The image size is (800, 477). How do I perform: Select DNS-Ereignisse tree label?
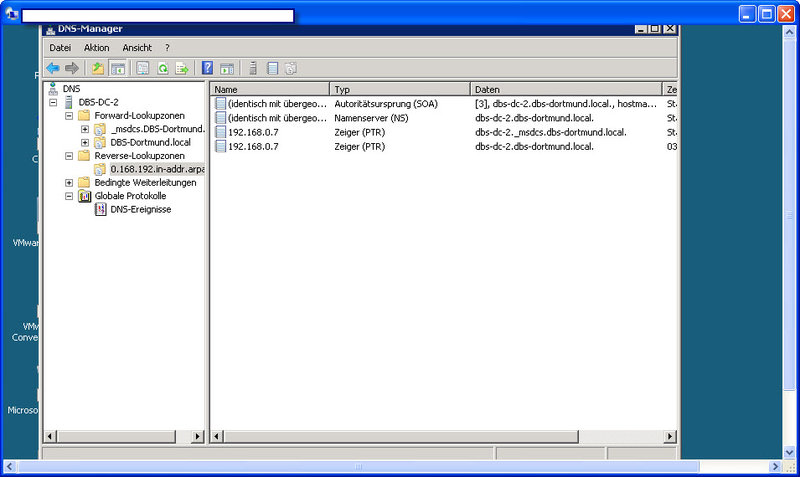pyautogui.click(x=141, y=209)
